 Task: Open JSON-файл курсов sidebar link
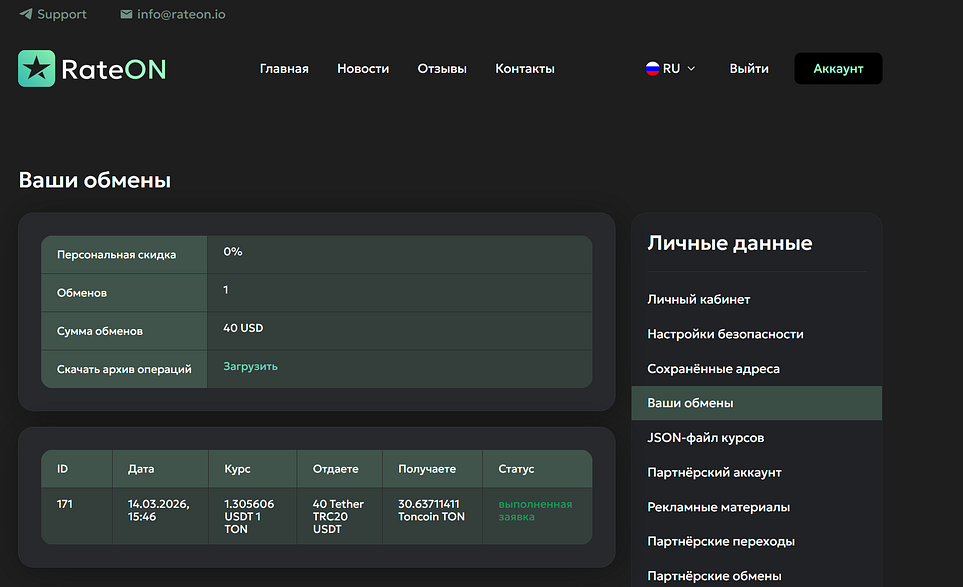pos(706,438)
